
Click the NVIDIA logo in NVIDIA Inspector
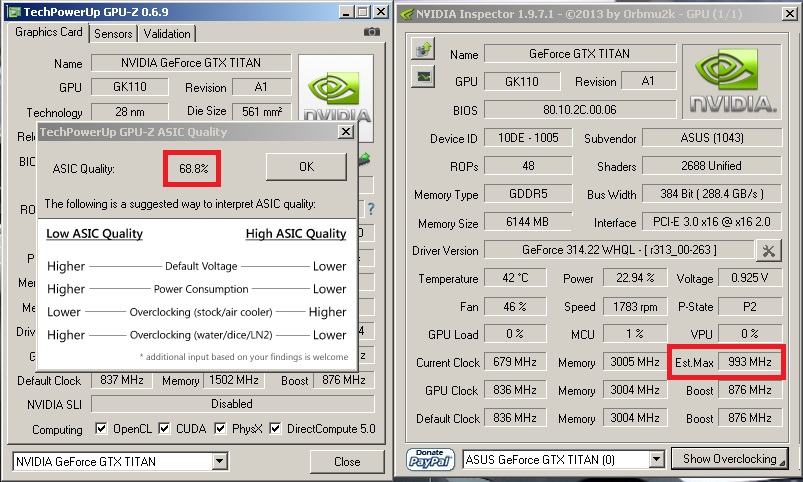(732, 83)
